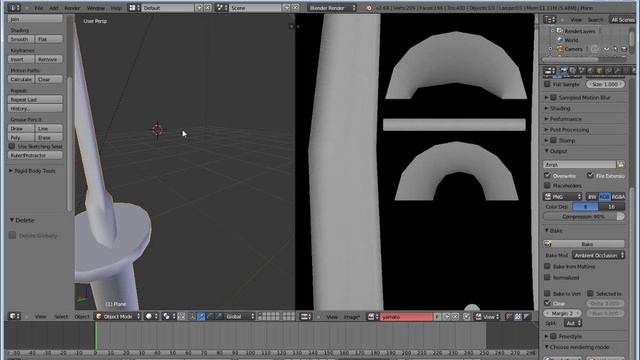Image resolution: width=640 pixels, height=360 pixels.
Task: Select the World outliner row
Action: (x=571, y=40)
